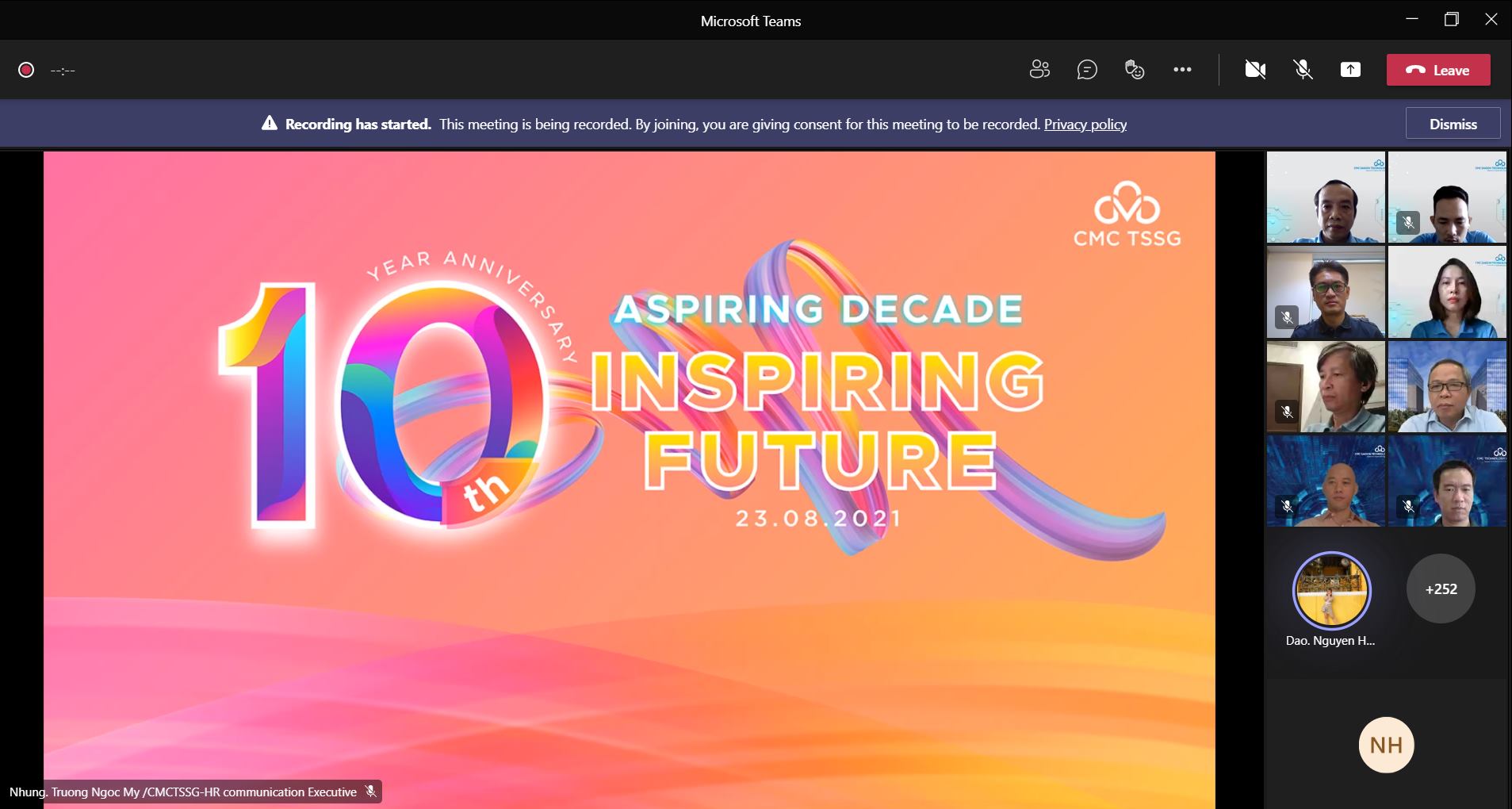Open raise hand reactions menu
1512x809 pixels.
1135,70
